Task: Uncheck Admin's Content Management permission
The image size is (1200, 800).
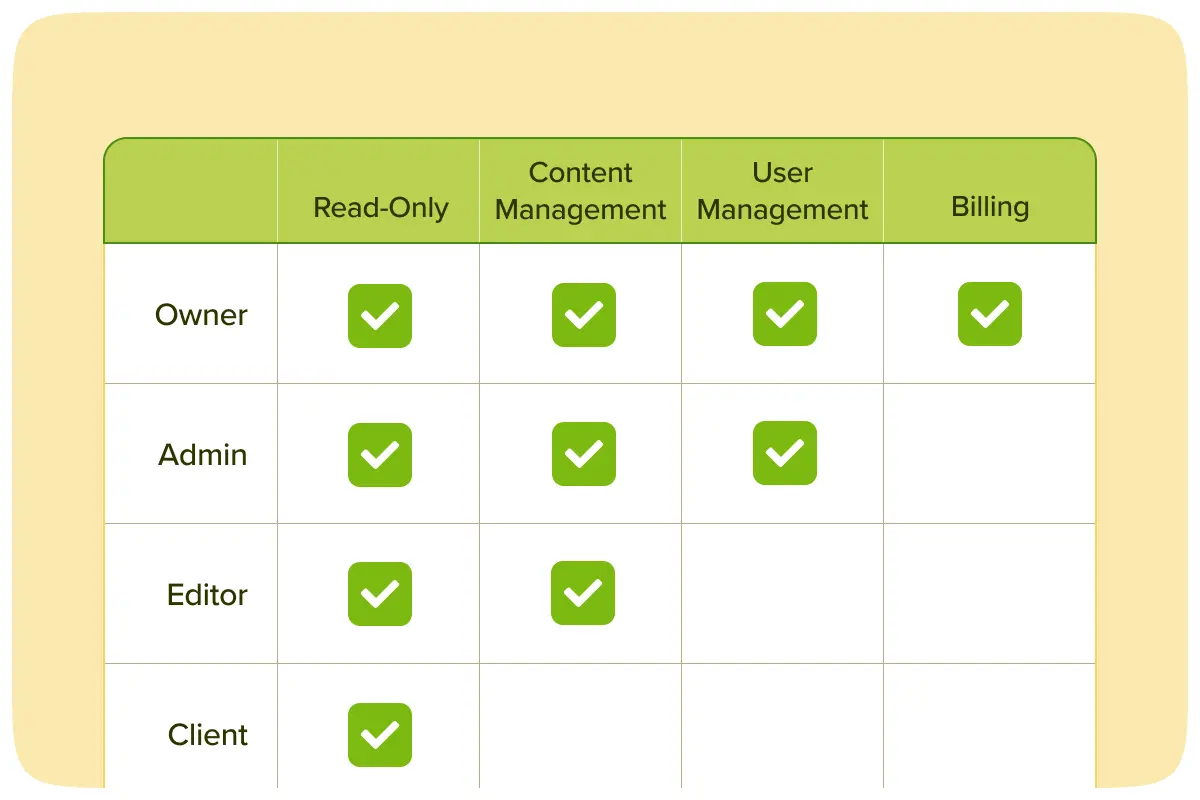Action: pyautogui.click(x=584, y=455)
